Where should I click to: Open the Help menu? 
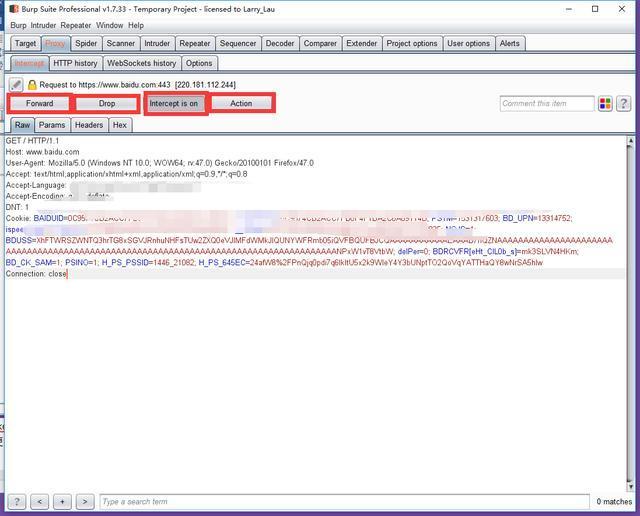(x=136, y=25)
